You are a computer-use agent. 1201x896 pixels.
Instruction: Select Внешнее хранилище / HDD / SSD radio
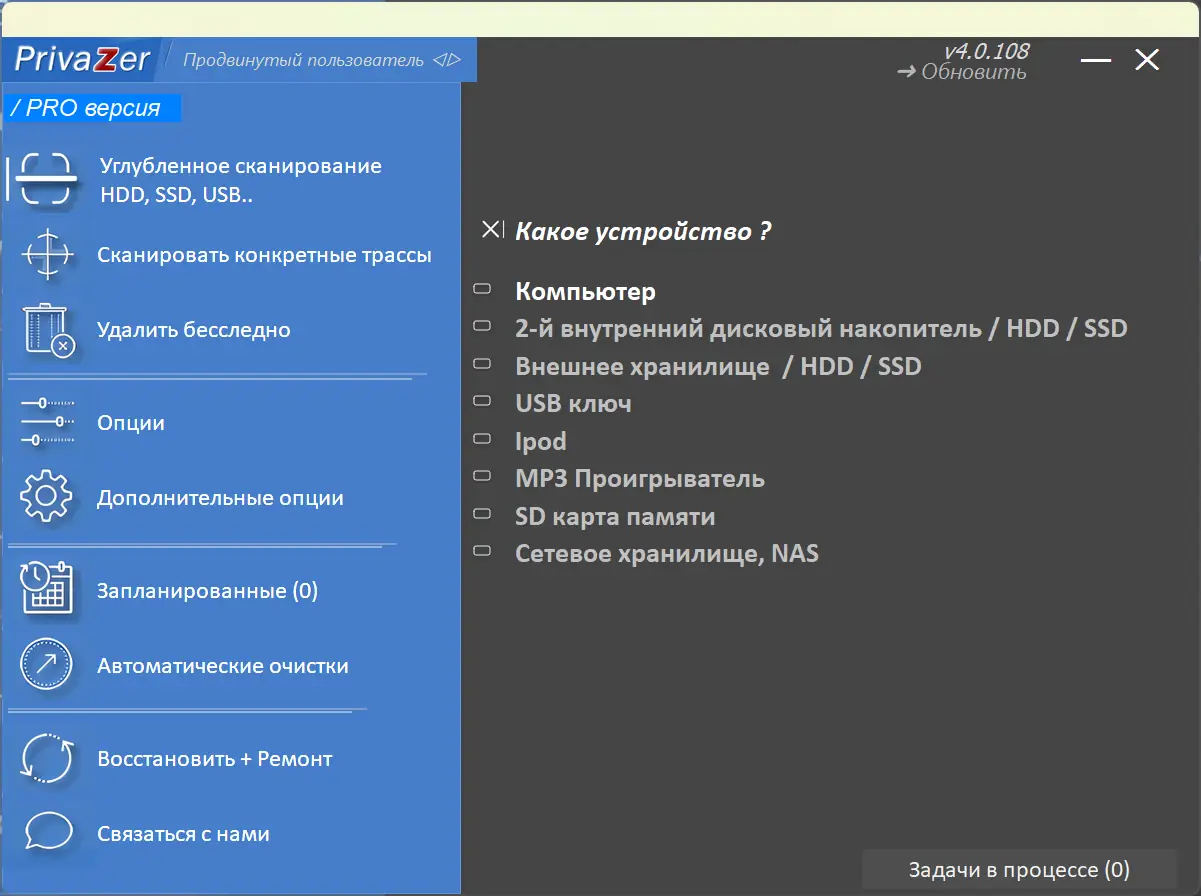tap(482, 365)
